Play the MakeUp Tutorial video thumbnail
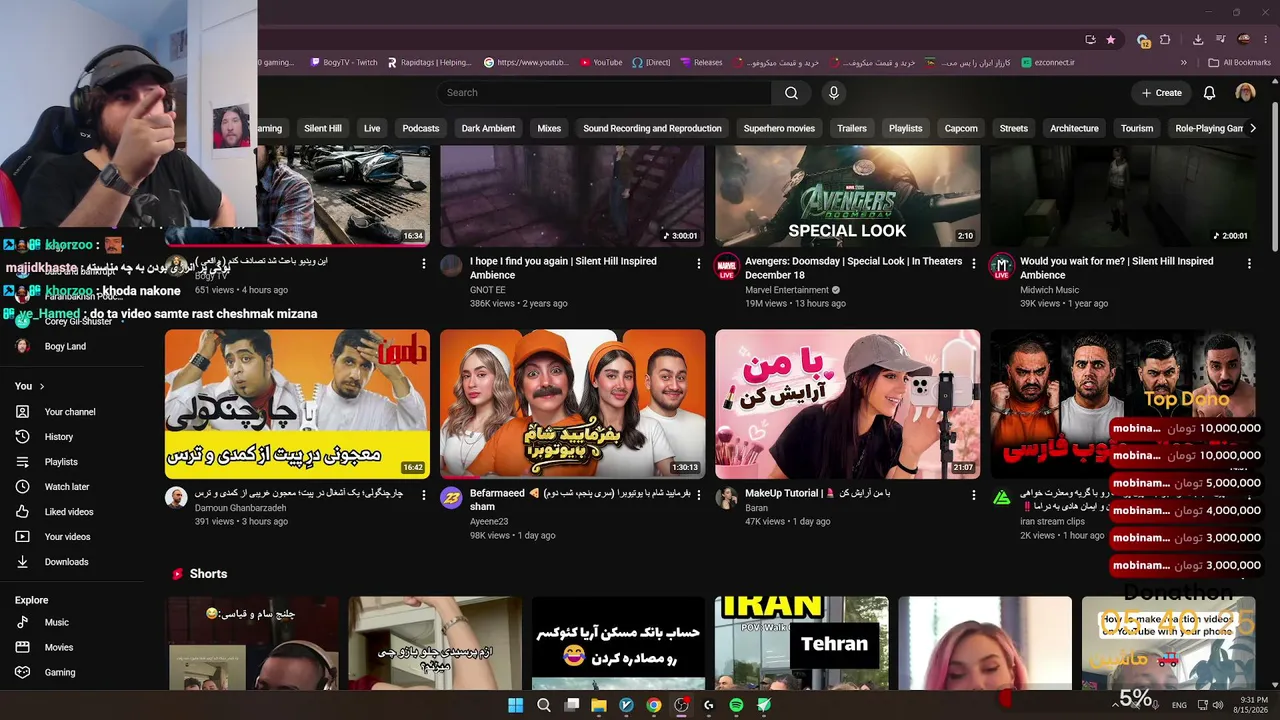Screen dimensions: 1280x720 click(848, 404)
